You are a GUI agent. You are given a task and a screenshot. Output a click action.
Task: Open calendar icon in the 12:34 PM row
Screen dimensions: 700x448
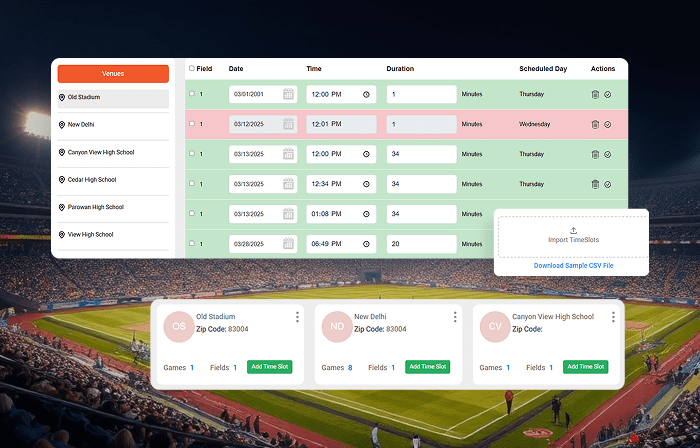click(x=288, y=184)
